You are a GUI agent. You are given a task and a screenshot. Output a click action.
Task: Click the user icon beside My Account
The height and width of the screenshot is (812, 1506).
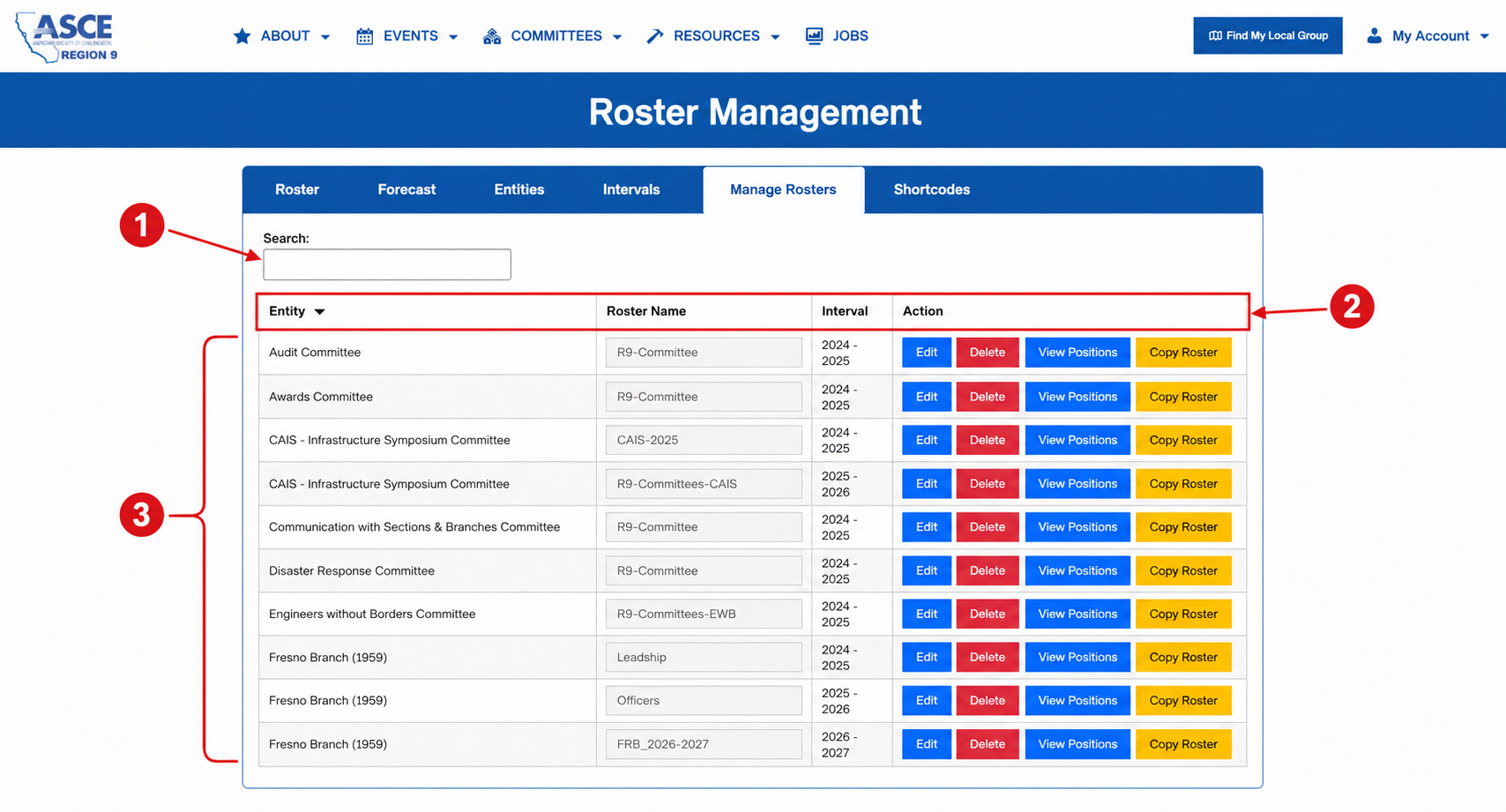point(1374,36)
